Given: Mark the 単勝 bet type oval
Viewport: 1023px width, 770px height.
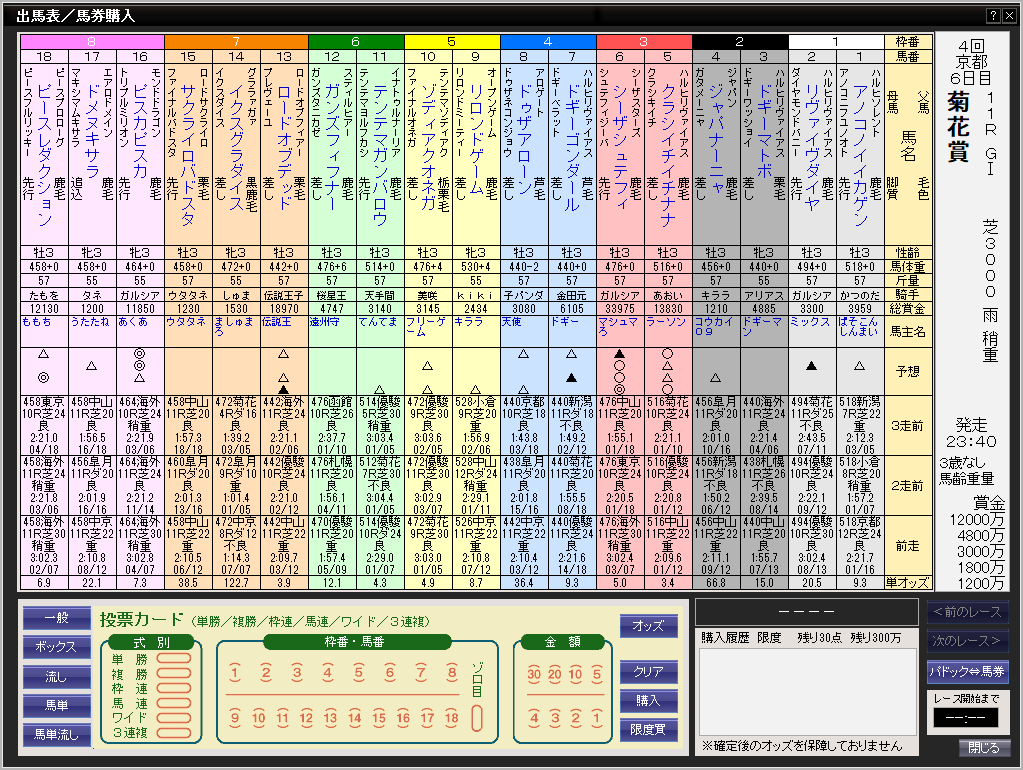Looking at the screenshot, I should [x=174, y=658].
